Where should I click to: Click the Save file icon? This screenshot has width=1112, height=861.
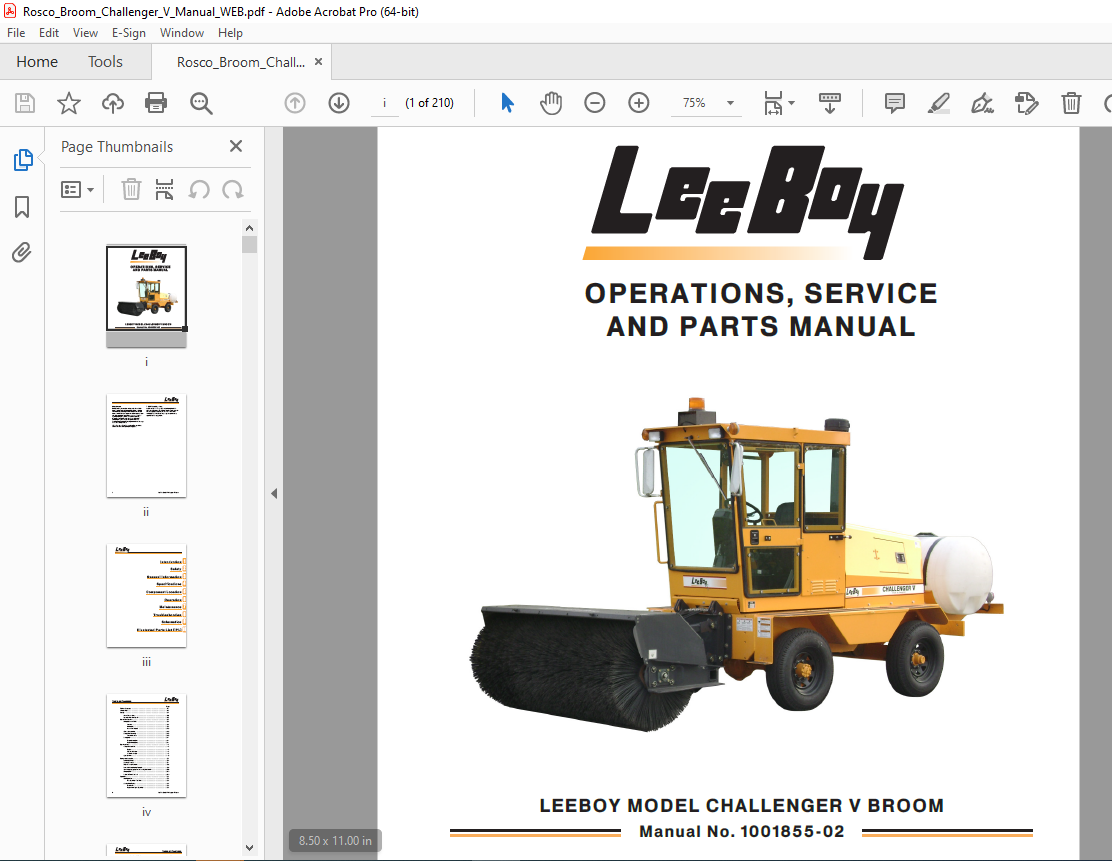(25, 103)
